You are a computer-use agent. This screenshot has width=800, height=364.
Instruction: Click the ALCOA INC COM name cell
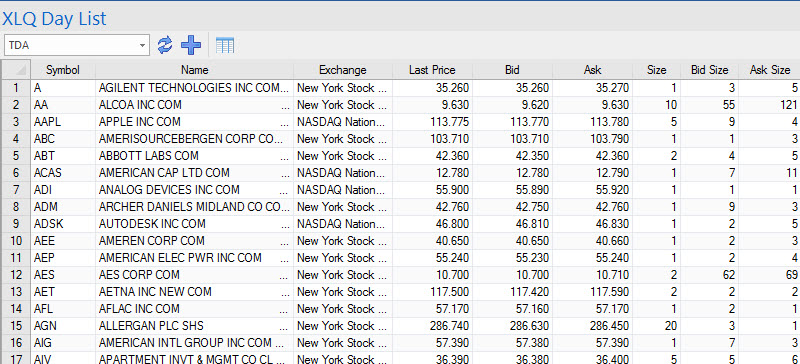pos(194,105)
